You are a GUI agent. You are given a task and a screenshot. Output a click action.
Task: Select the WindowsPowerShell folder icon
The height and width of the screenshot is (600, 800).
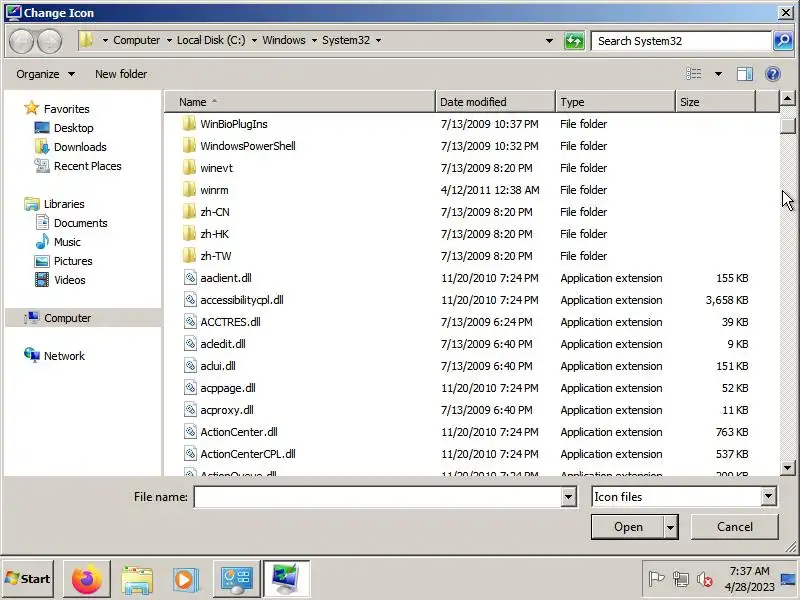coord(189,145)
